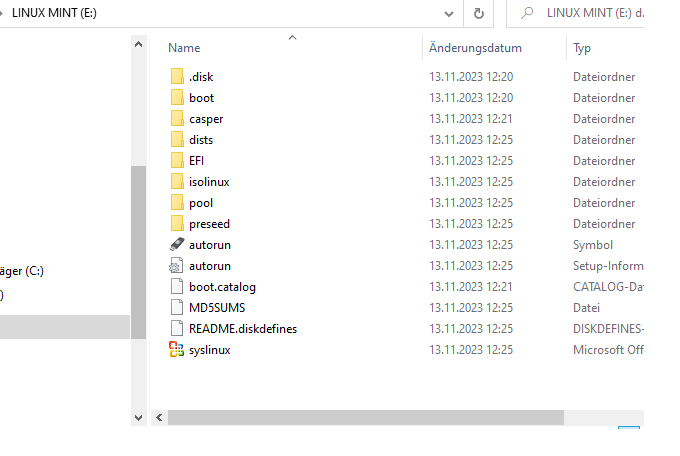The image size is (680, 456).
Task: Select the (C:) drive in navigation pane
Action: pyautogui.click(x=22, y=271)
